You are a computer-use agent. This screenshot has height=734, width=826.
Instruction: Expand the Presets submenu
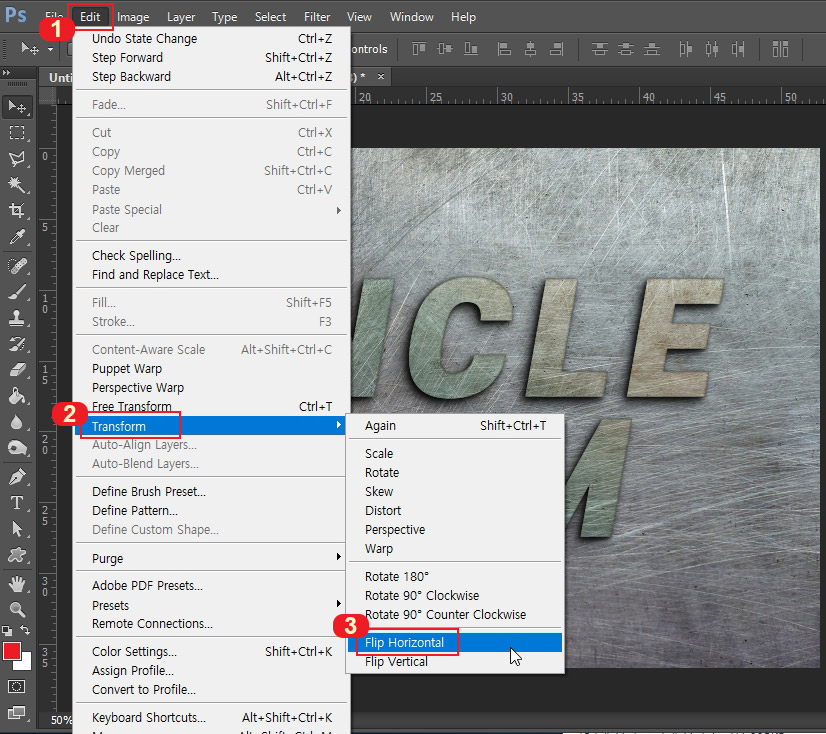[x=211, y=605]
